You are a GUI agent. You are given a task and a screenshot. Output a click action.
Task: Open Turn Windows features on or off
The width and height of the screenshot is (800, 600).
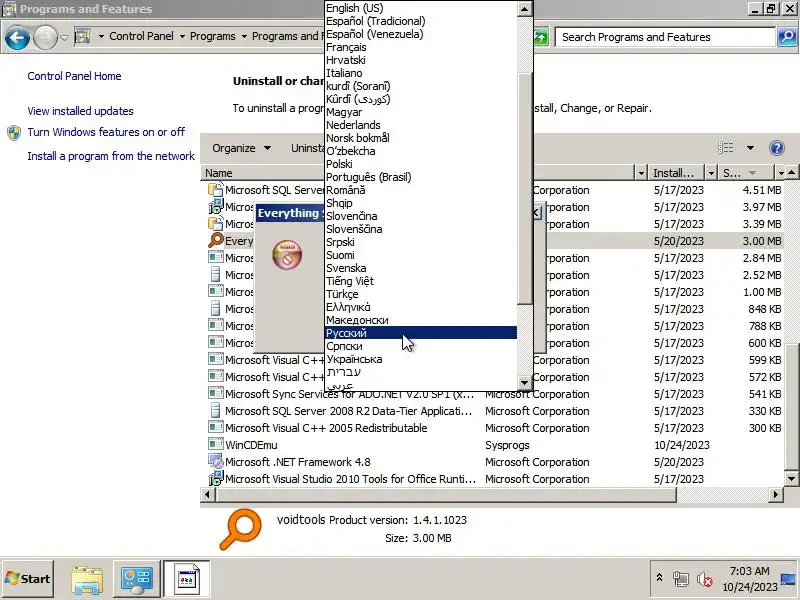coord(106,132)
